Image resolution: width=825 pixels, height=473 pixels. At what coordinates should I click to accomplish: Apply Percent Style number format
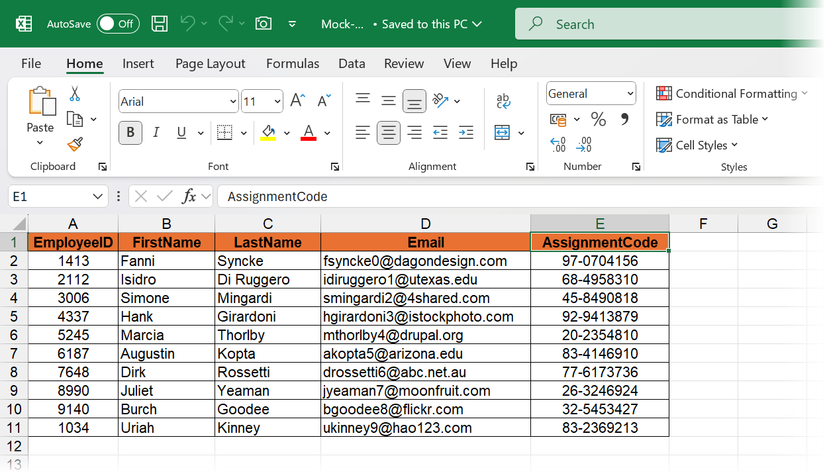coord(598,119)
